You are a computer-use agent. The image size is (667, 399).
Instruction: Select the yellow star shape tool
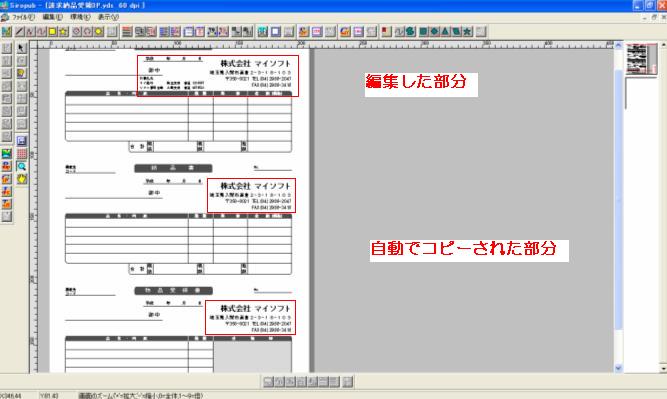[x=63, y=31]
